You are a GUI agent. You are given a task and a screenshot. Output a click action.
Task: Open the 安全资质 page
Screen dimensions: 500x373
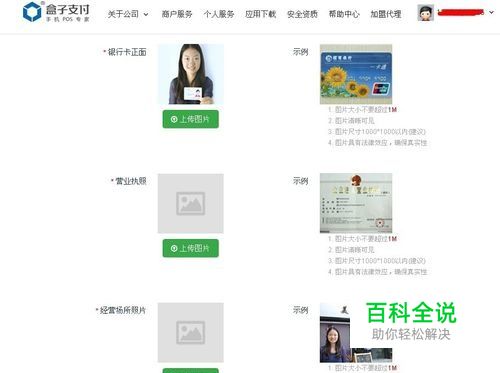point(302,14)
